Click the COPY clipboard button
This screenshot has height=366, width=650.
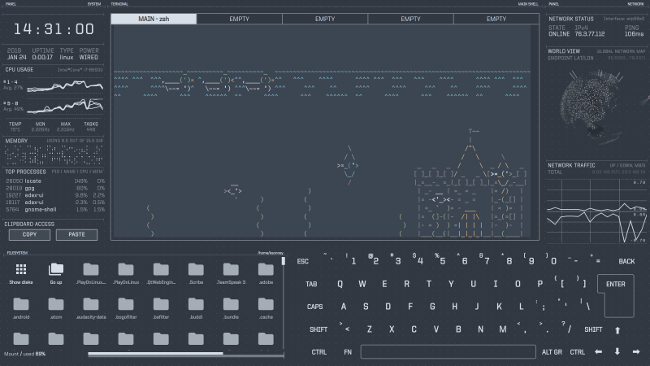[x=29, y=235]
